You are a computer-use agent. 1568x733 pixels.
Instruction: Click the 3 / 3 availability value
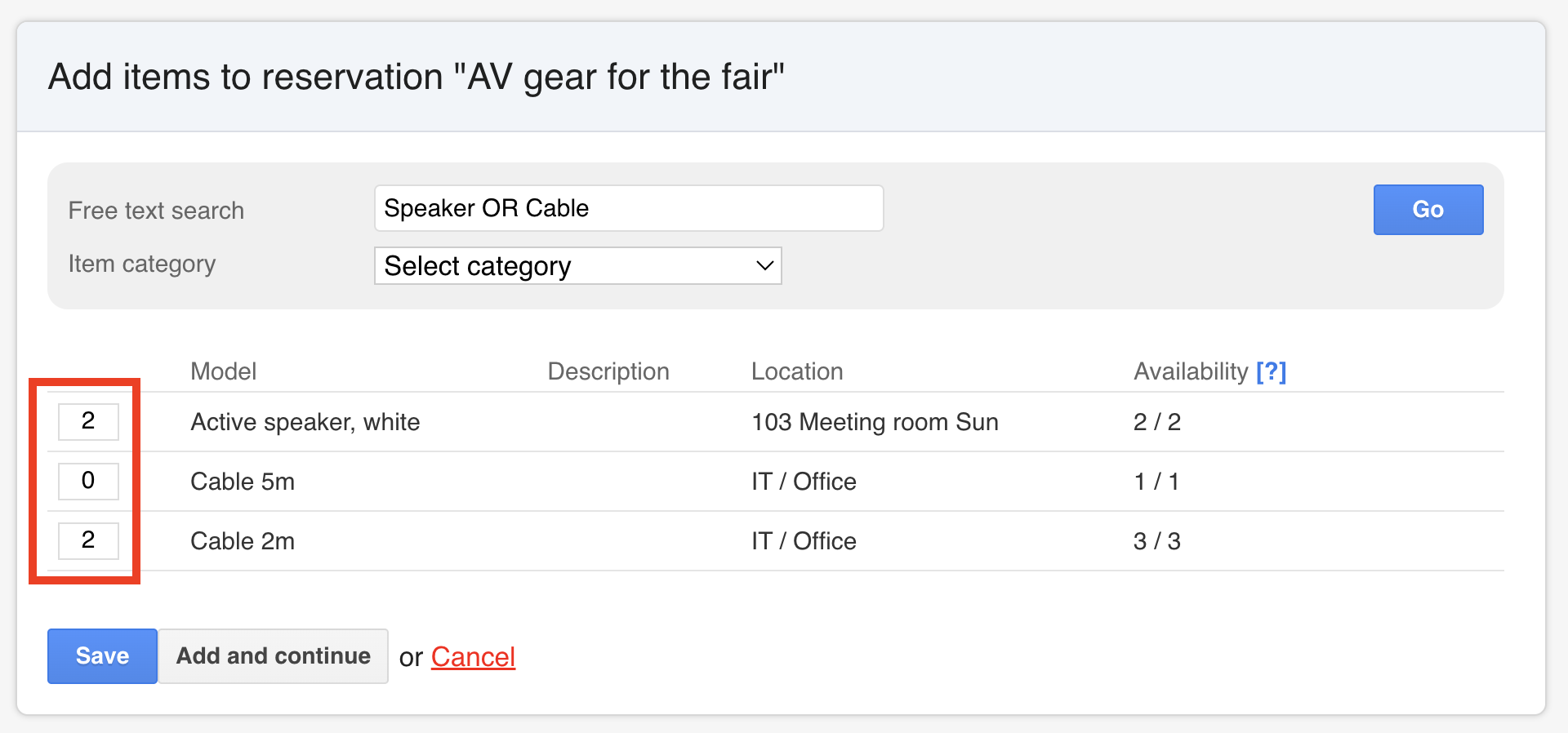1156,541
